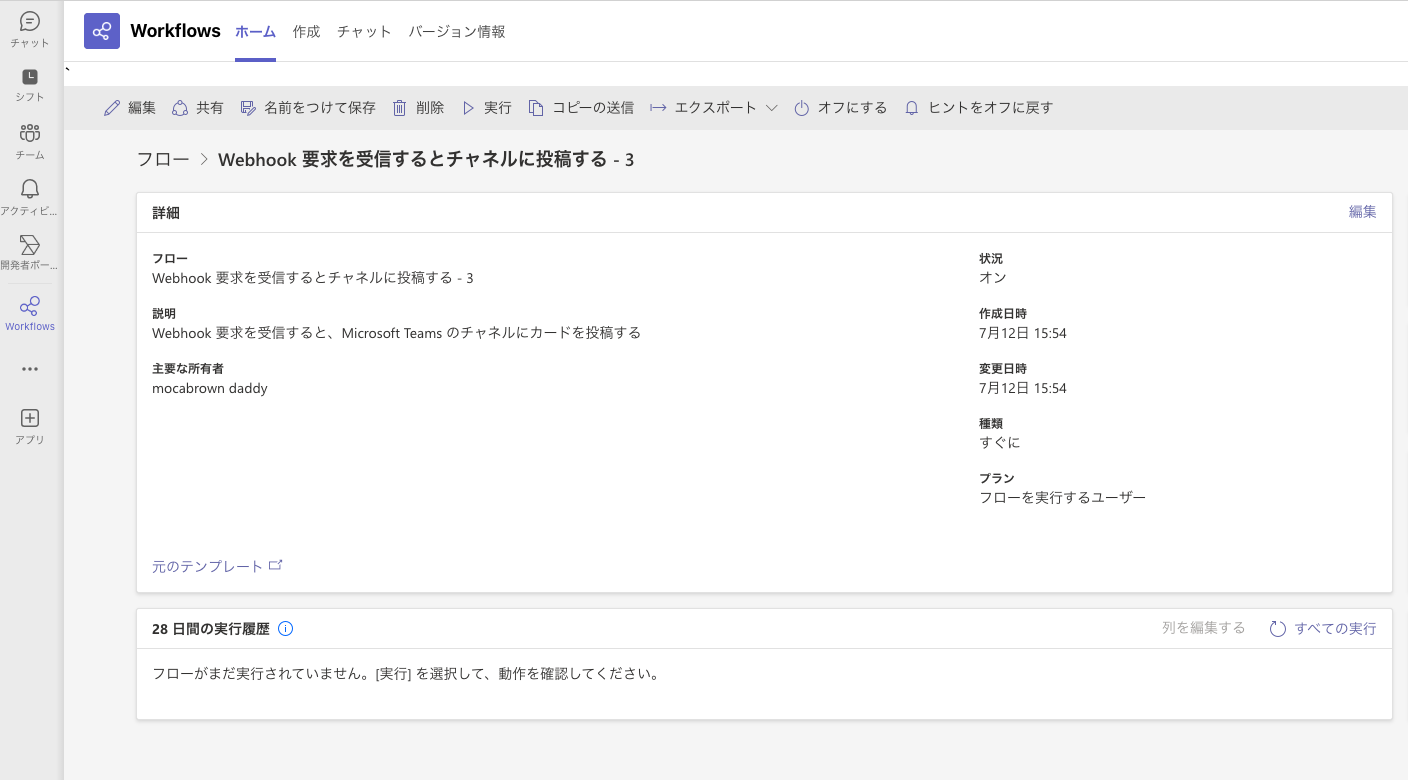The width and height of the screenshot is (1408, 780).
Task: Open the Teams icon in the sidebar
Action: (29, 135)
